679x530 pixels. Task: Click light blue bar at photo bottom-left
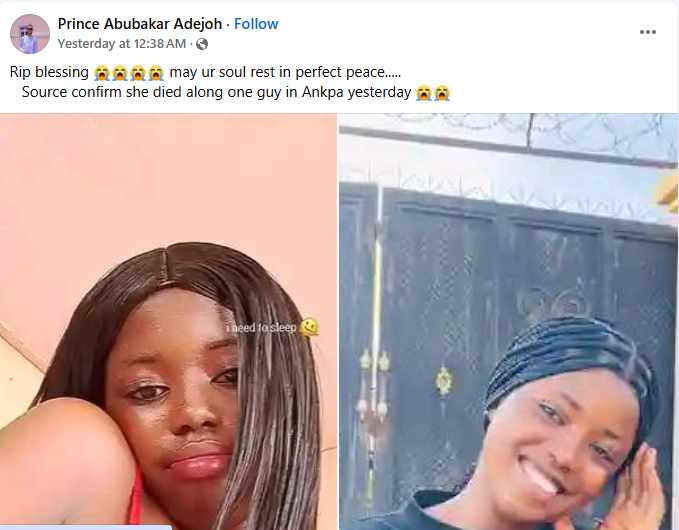pos(86,527)
